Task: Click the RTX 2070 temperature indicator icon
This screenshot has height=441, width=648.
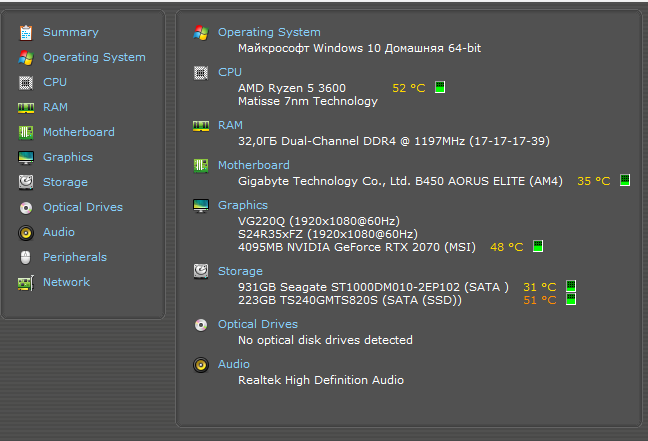Action: tap(538, 246)
